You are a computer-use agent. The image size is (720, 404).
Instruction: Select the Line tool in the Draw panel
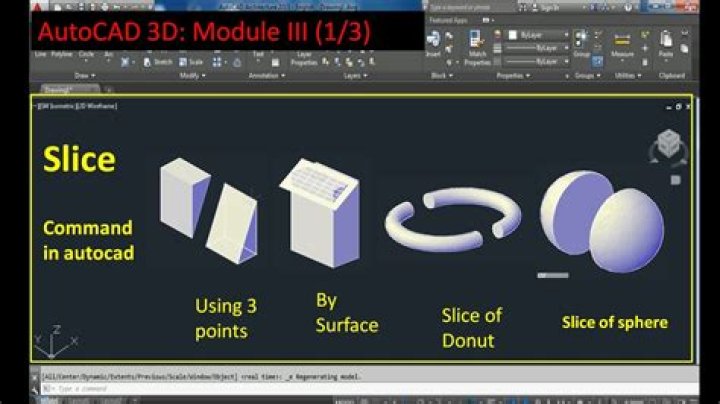click(x=40, y=55)
